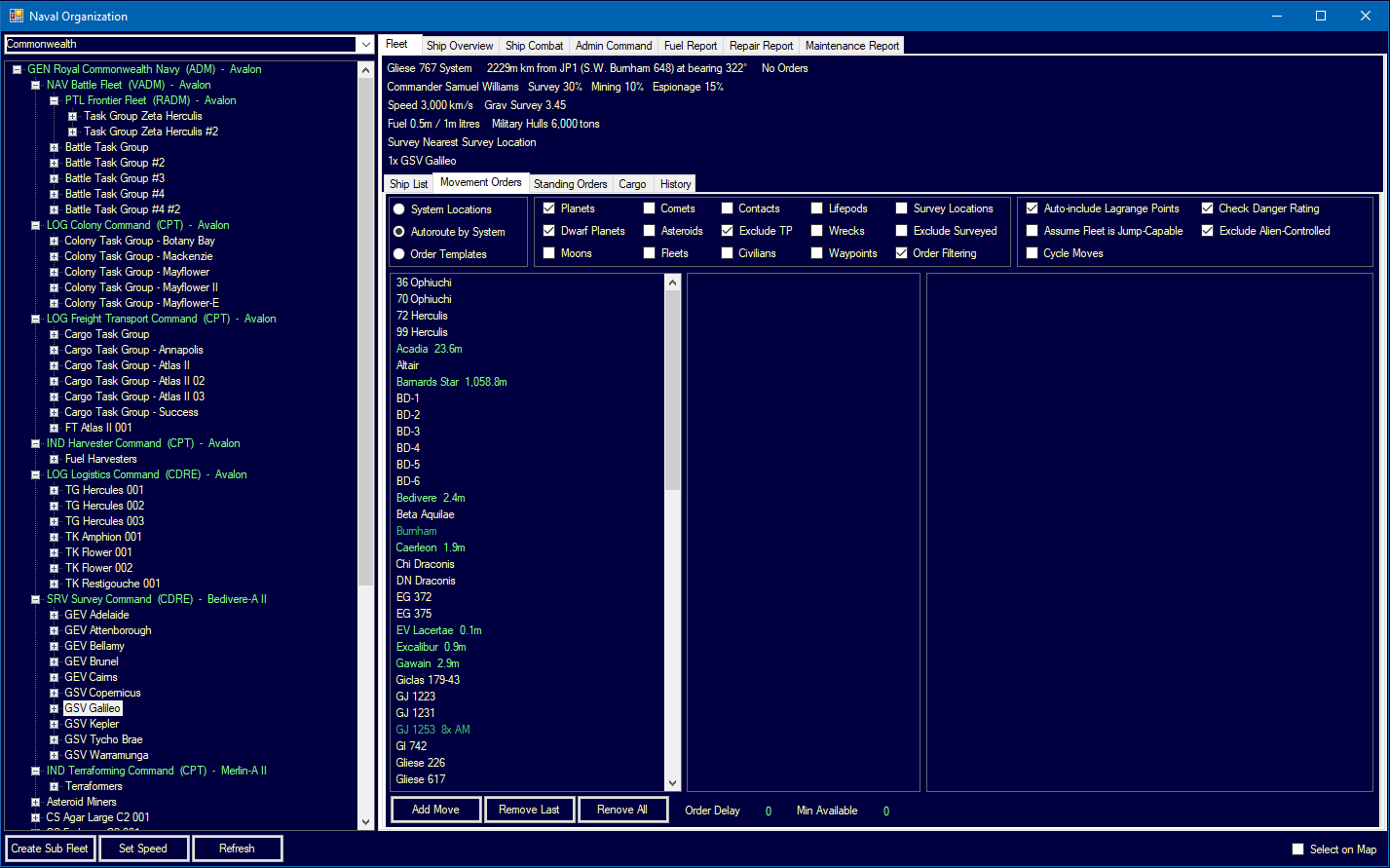Select the Autoroute by System option
The image size is (1390, 868).
coord(399,232)
